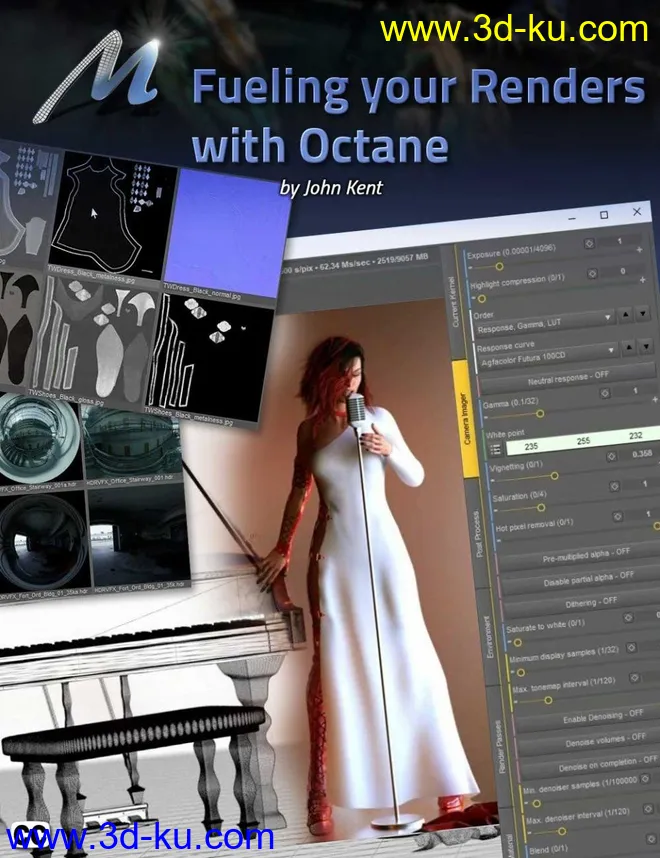Click the up arrow beside Response curve dropdown
660x858 pixels.
coord(629,347)
